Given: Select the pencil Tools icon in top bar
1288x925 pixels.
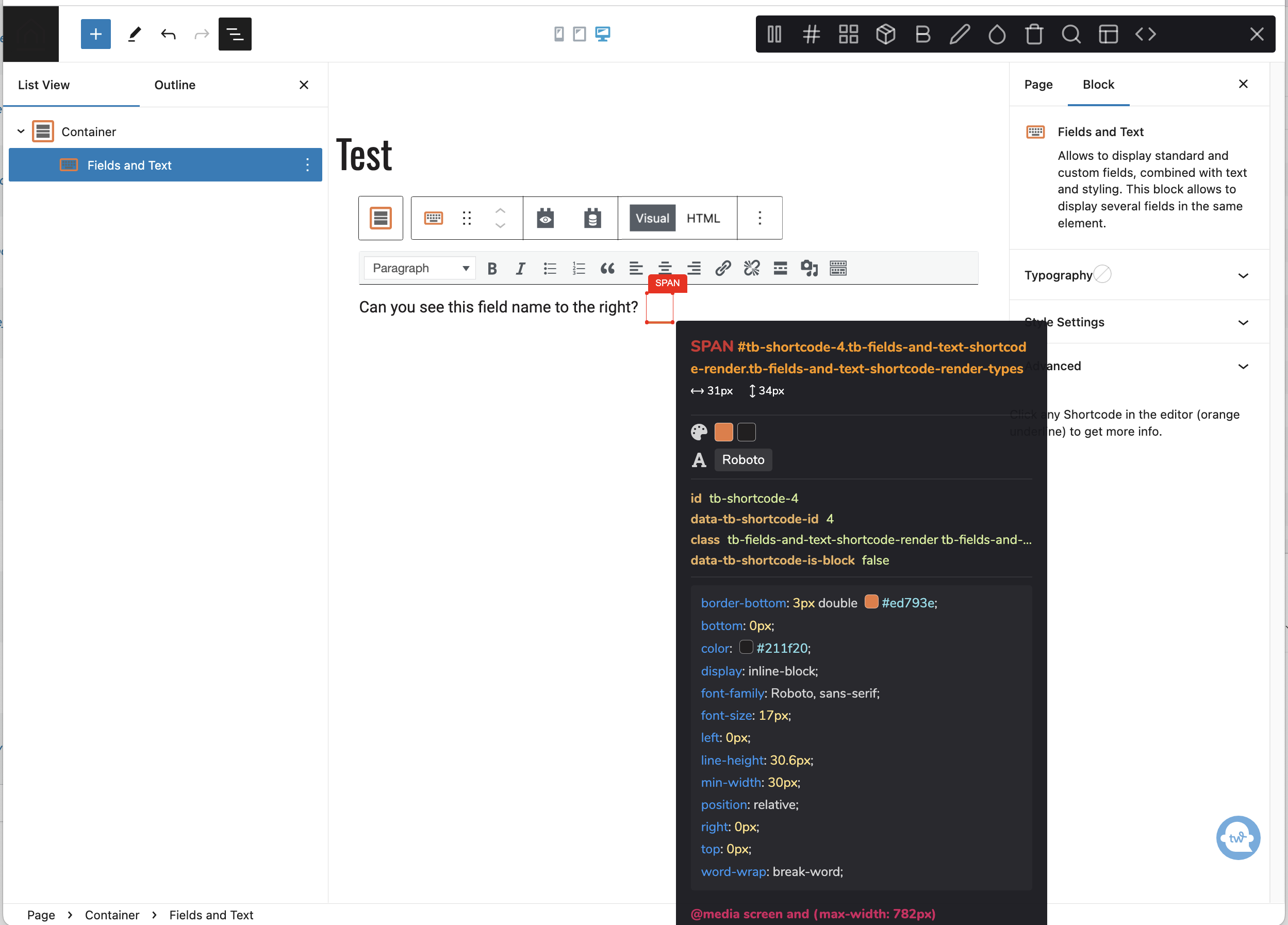Looking at the screenshot, I should [x=134, y=34].
